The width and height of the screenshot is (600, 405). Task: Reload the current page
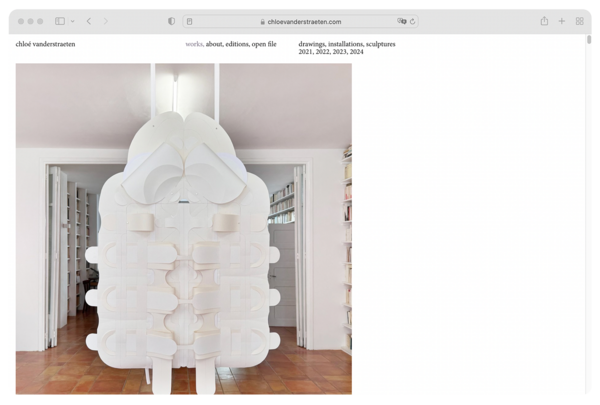pyautogui.click(x=412, y=21)
